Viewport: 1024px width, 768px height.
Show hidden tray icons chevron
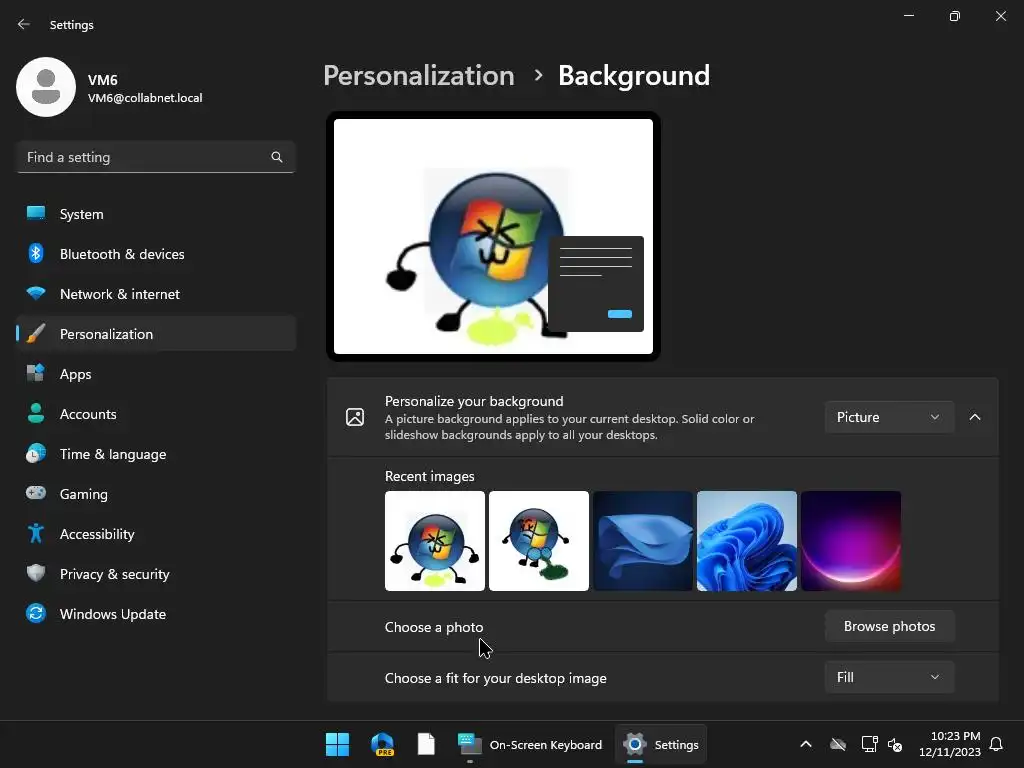click(806, 744)
